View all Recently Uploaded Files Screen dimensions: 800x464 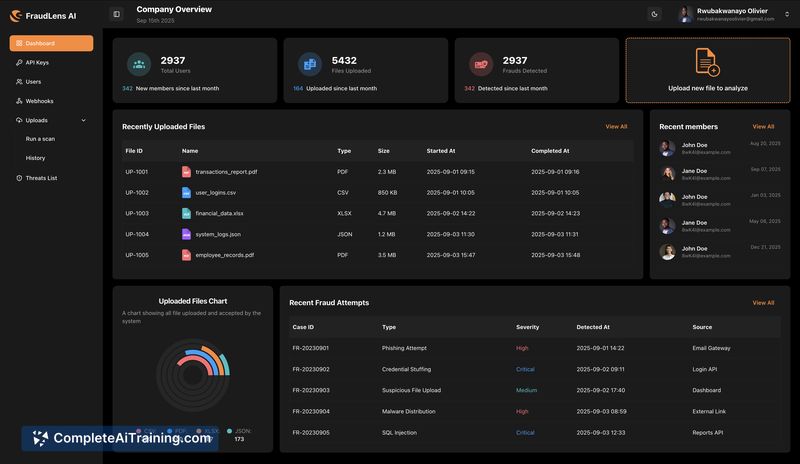616,127
